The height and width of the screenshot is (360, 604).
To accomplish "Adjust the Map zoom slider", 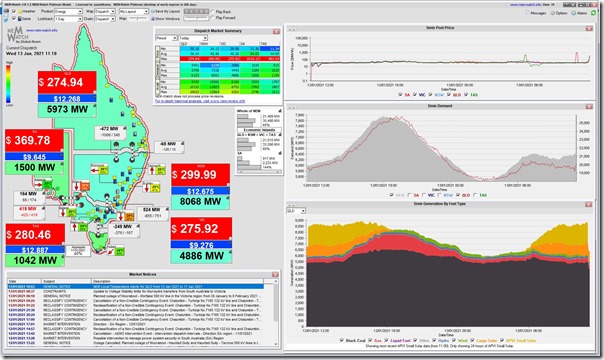I will tap(138, 18).
